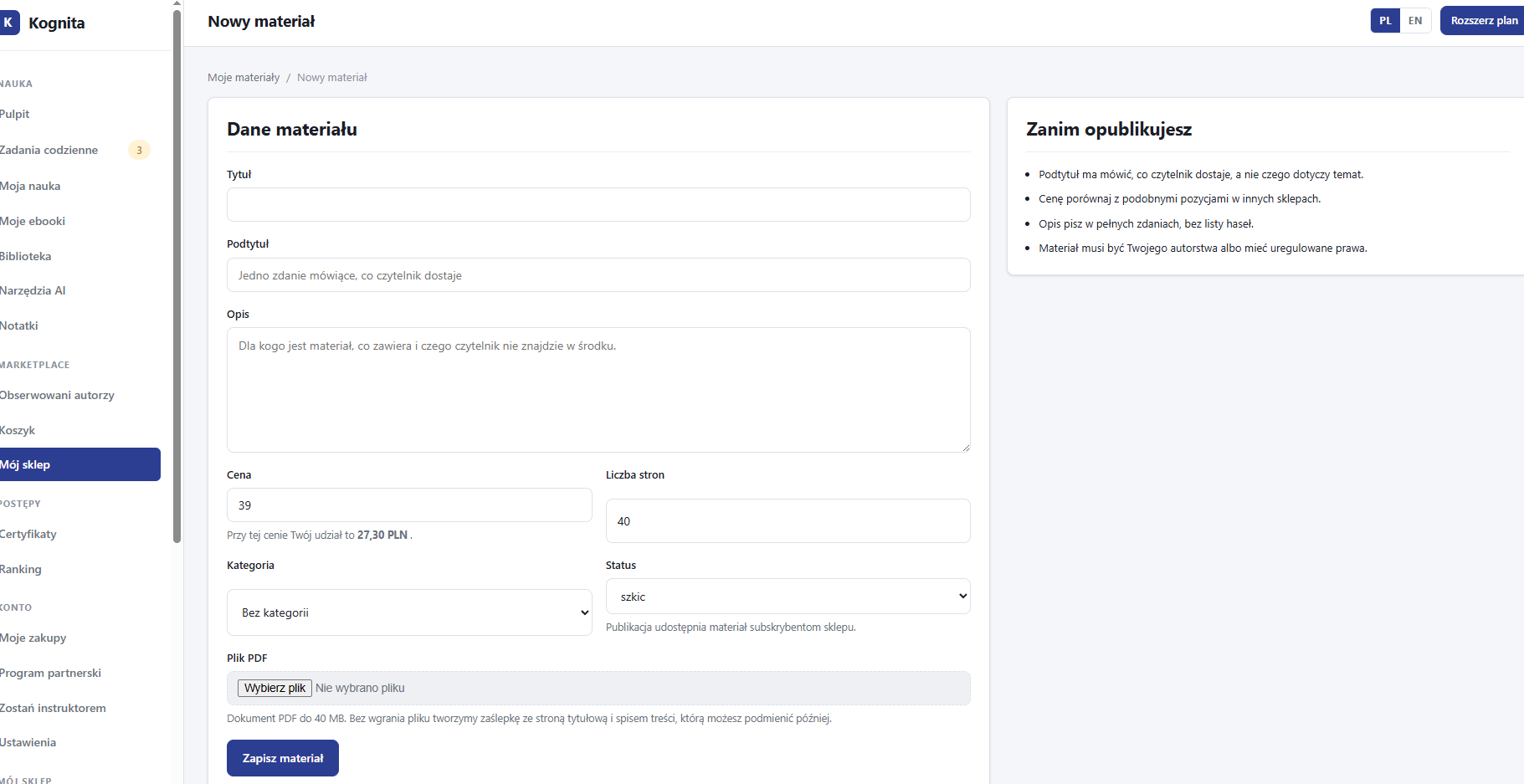The width and height of the screenshot is (1524, 784).
Task: Open Ustawienia in sidebar
Action: [x=28, y=743]
